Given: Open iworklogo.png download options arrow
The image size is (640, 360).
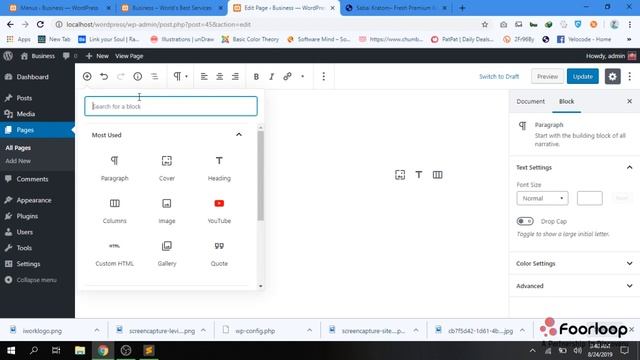Looking at the screenshot, I should pos(97,330).
